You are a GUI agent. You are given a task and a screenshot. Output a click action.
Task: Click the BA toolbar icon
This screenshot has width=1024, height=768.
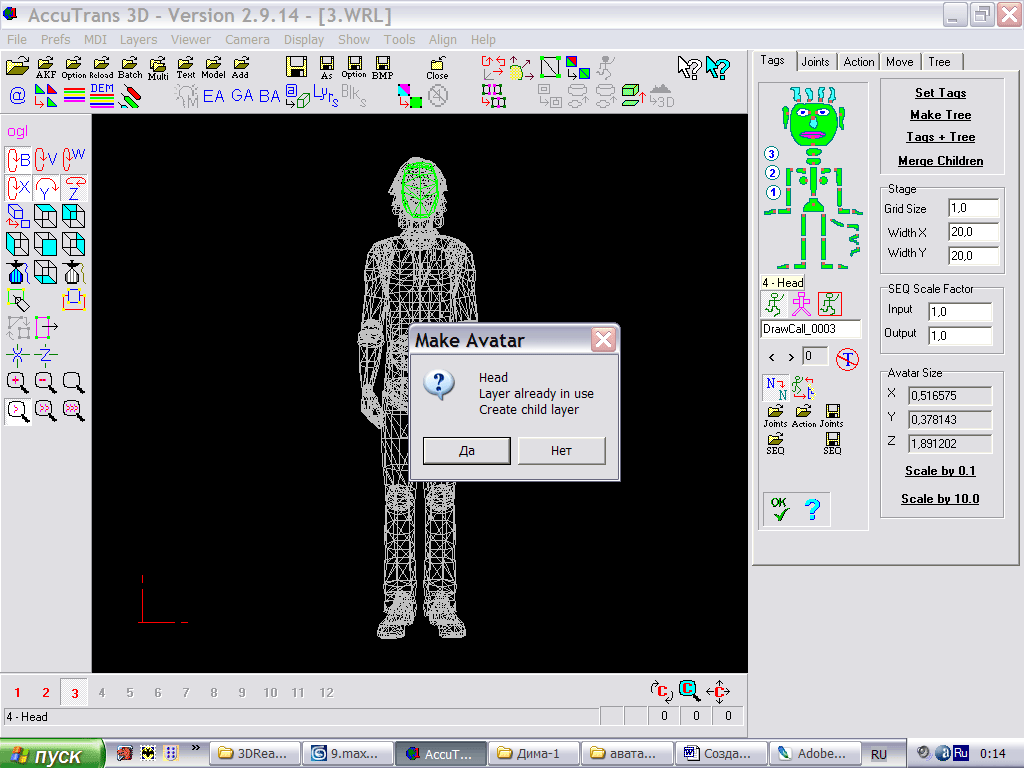coord(269,96)
